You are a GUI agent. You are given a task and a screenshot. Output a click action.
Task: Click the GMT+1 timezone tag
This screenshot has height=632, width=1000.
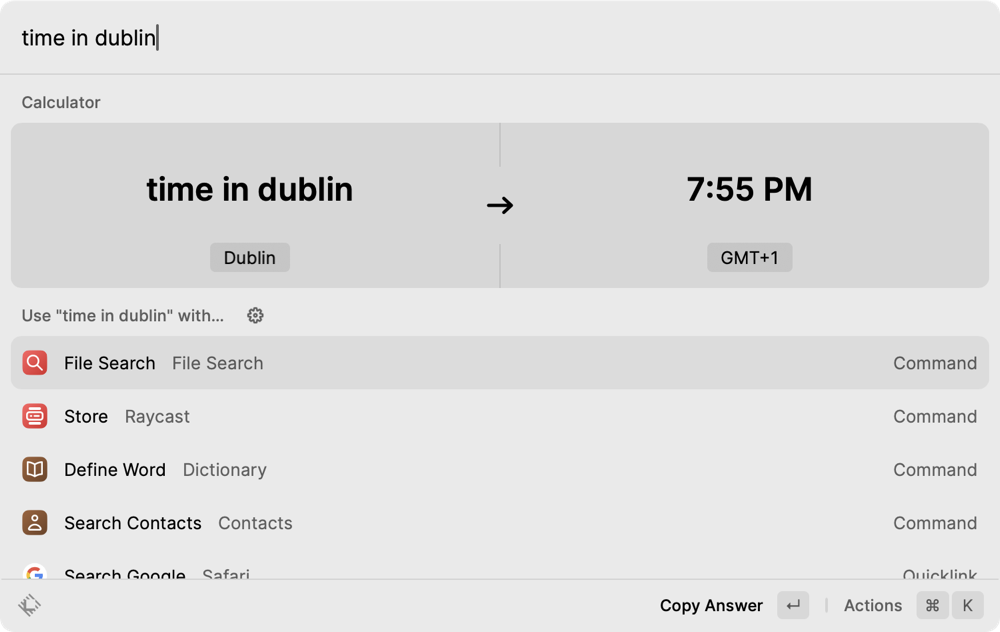pos(749,258)
